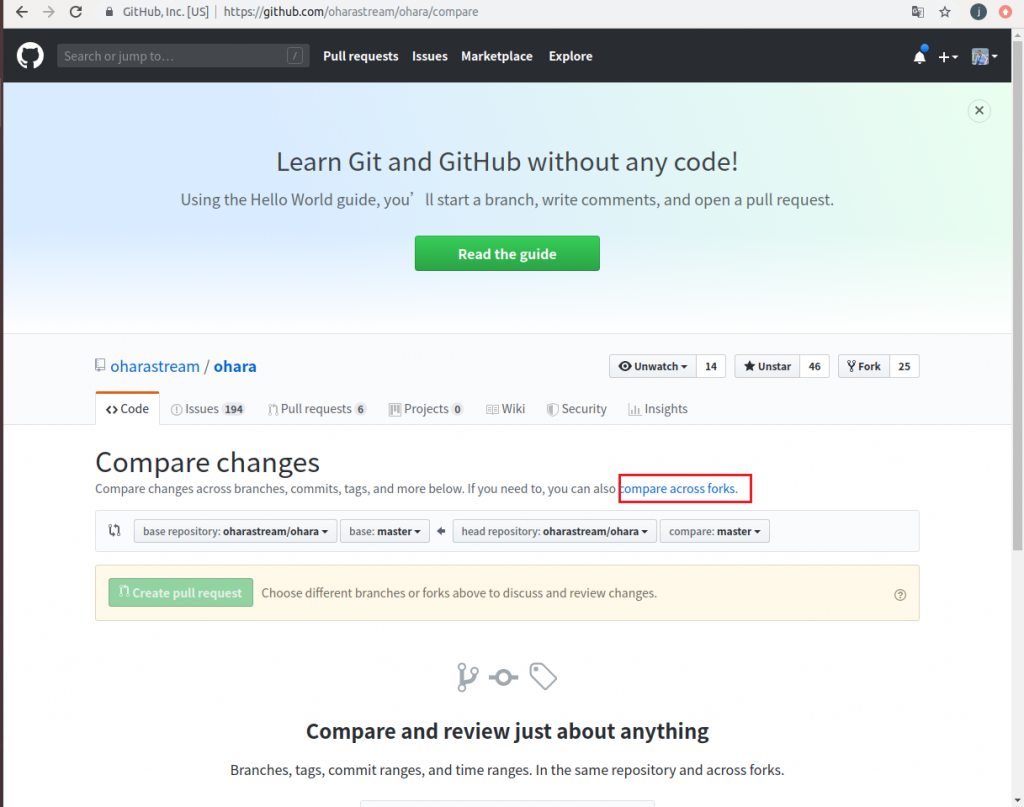The width and height of the screenshot is (1024, 807).
Task: Click the Fork button
Action: click(864, 366)
